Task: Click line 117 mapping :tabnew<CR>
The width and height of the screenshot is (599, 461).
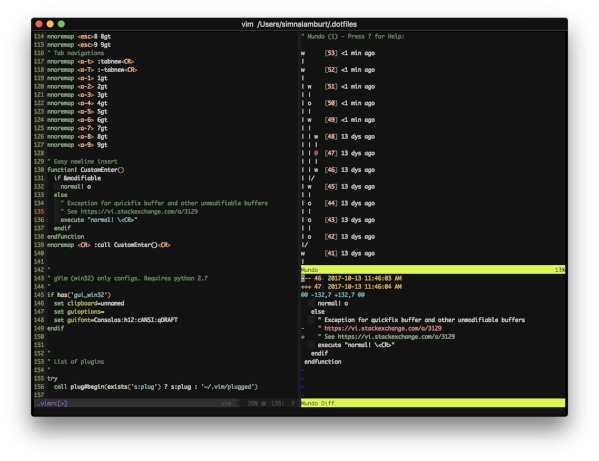Action: [x=91, y=61]
